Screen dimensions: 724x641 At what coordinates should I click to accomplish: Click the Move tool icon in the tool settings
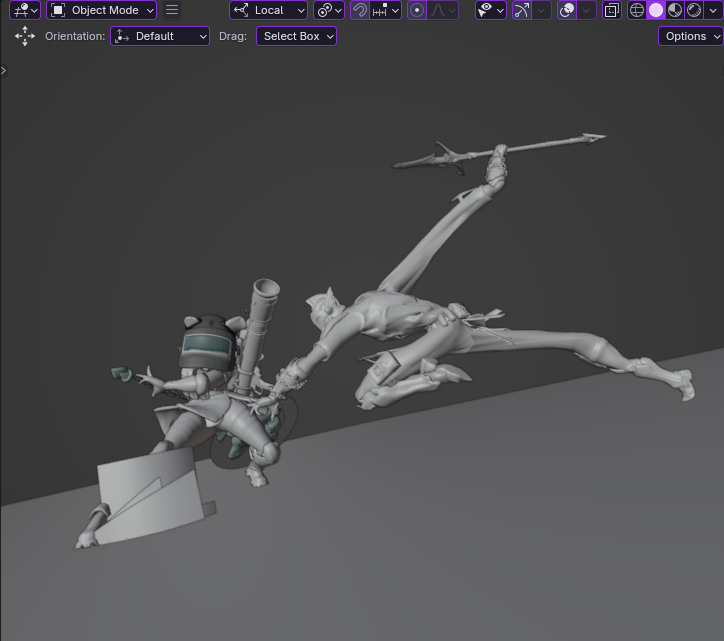pos(24,36)
